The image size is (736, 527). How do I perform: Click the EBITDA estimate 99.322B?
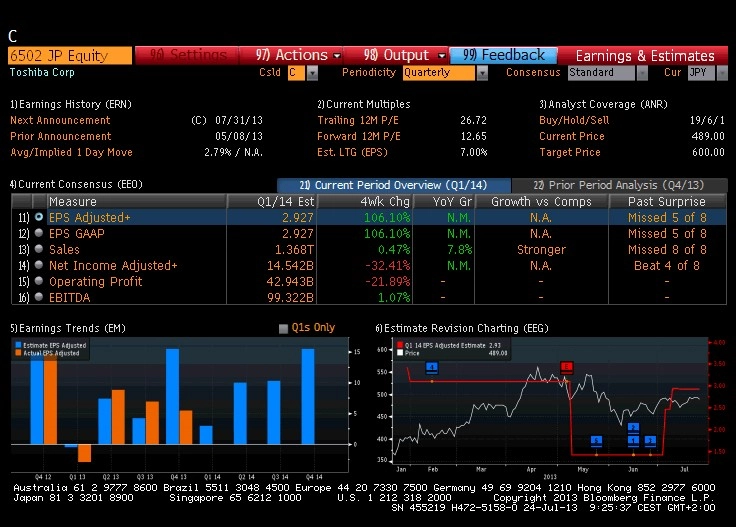pos(290,298)
